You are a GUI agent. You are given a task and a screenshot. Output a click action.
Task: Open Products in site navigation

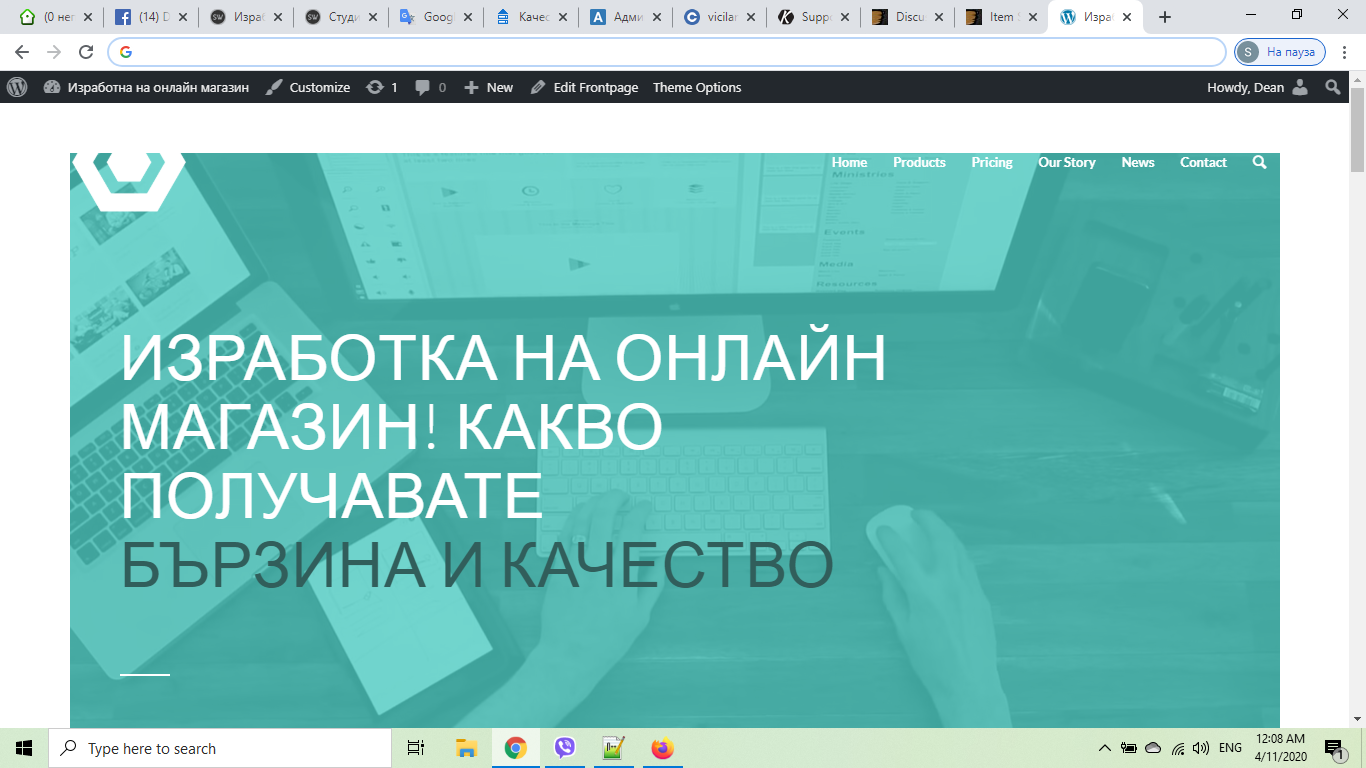919,162
